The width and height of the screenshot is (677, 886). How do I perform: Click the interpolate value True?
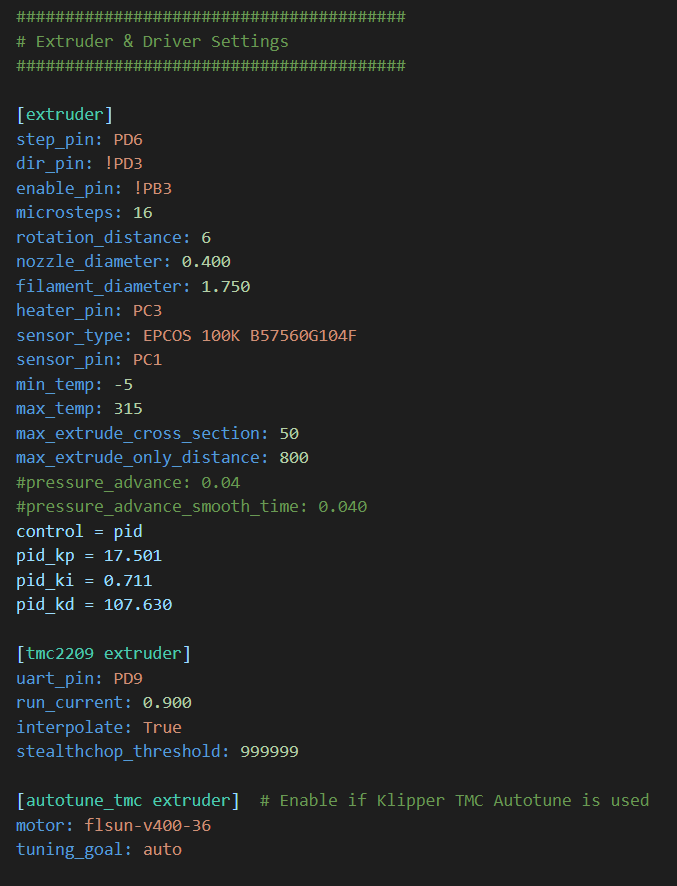tap(162, 727)
